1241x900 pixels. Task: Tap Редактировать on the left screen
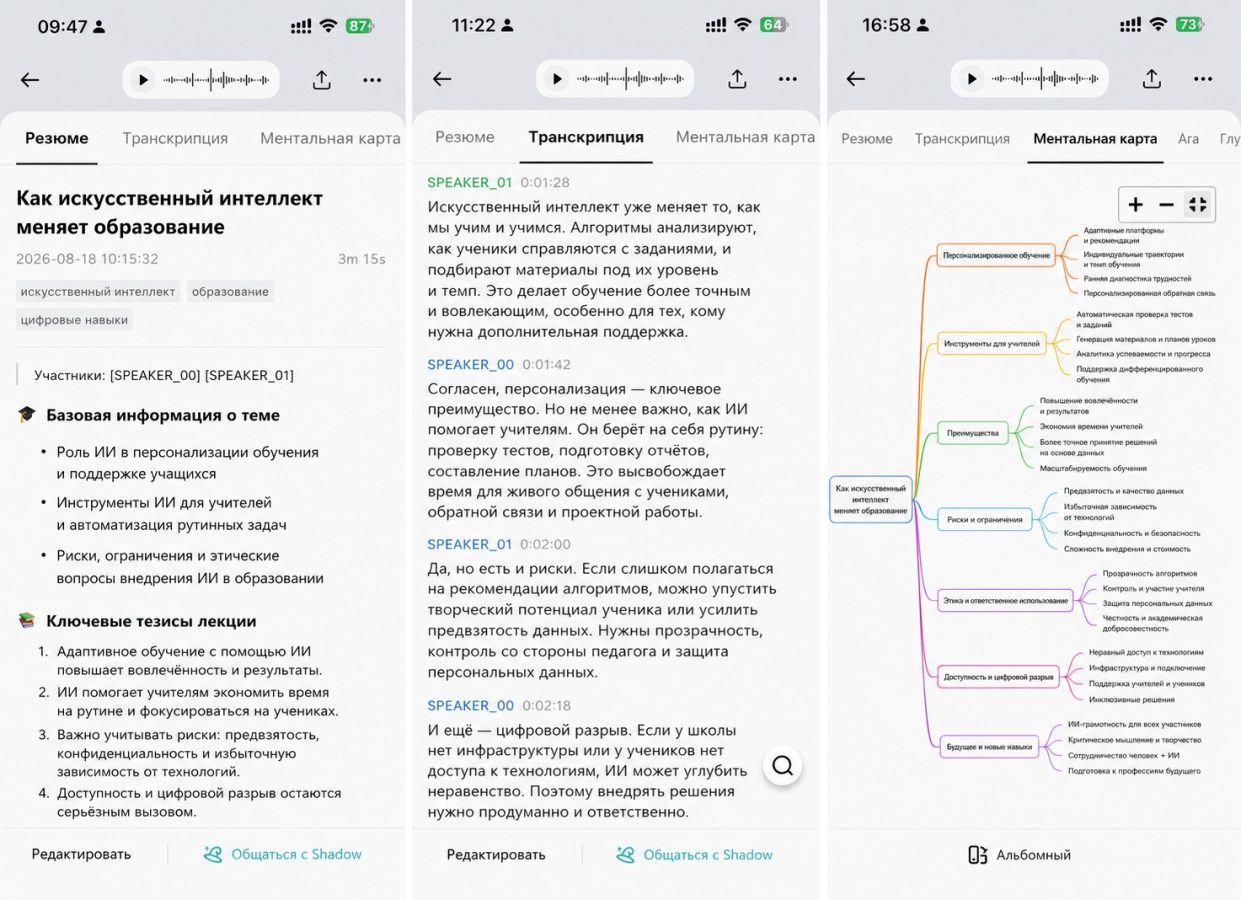tap(81, 854)
